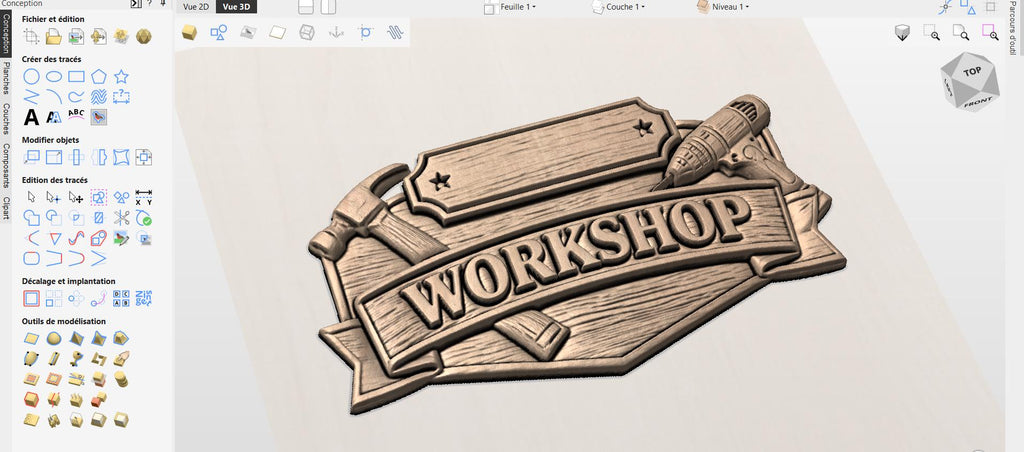
Task: Select the Draw Ellipse tool
Action: 54,76
